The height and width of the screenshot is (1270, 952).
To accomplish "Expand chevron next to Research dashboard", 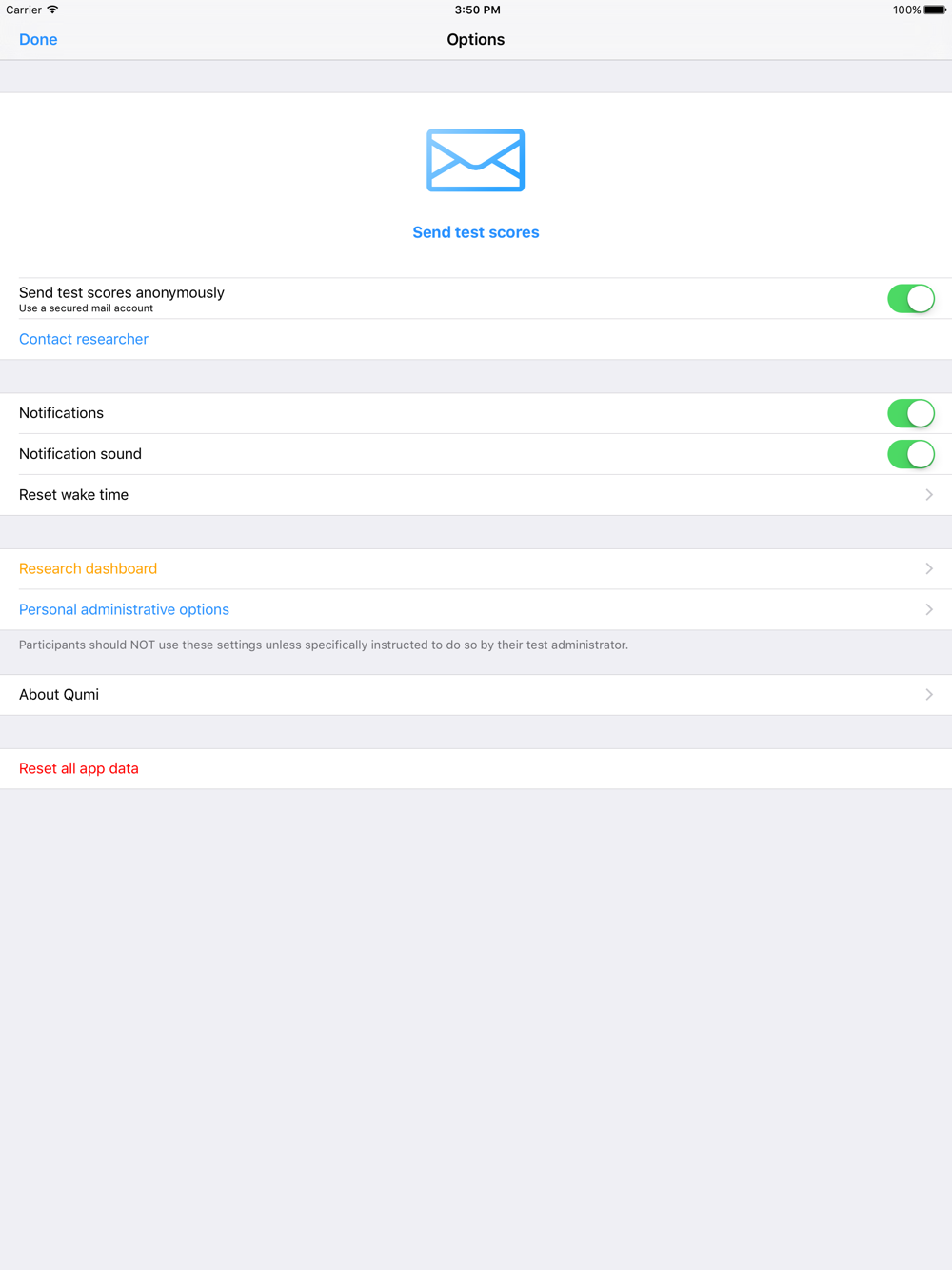I will (x=929, y=568).
